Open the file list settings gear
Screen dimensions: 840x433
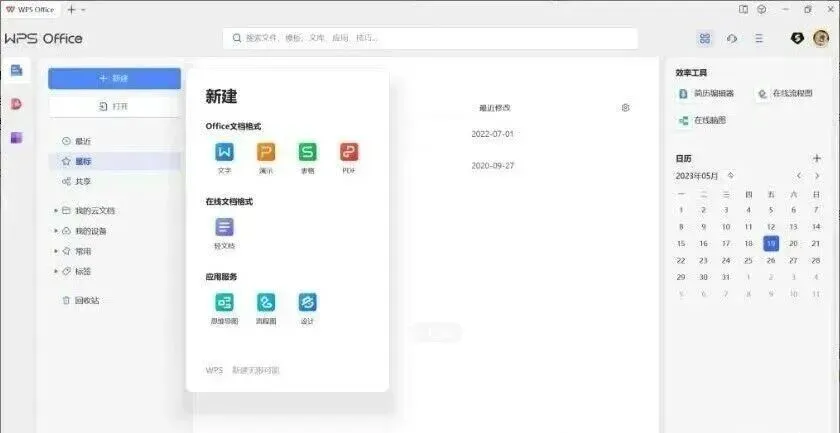point(625,108)
